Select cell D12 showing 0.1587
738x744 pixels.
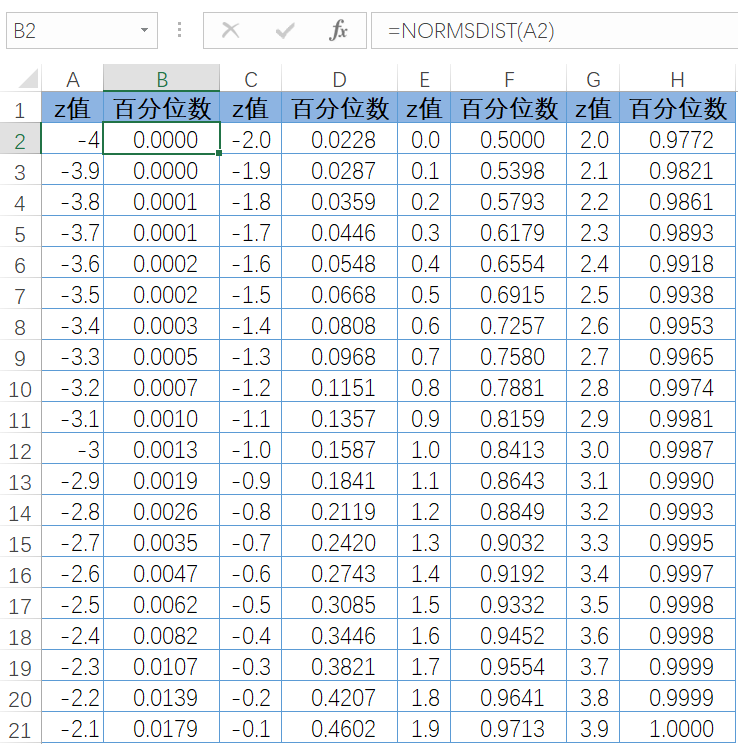340,451
